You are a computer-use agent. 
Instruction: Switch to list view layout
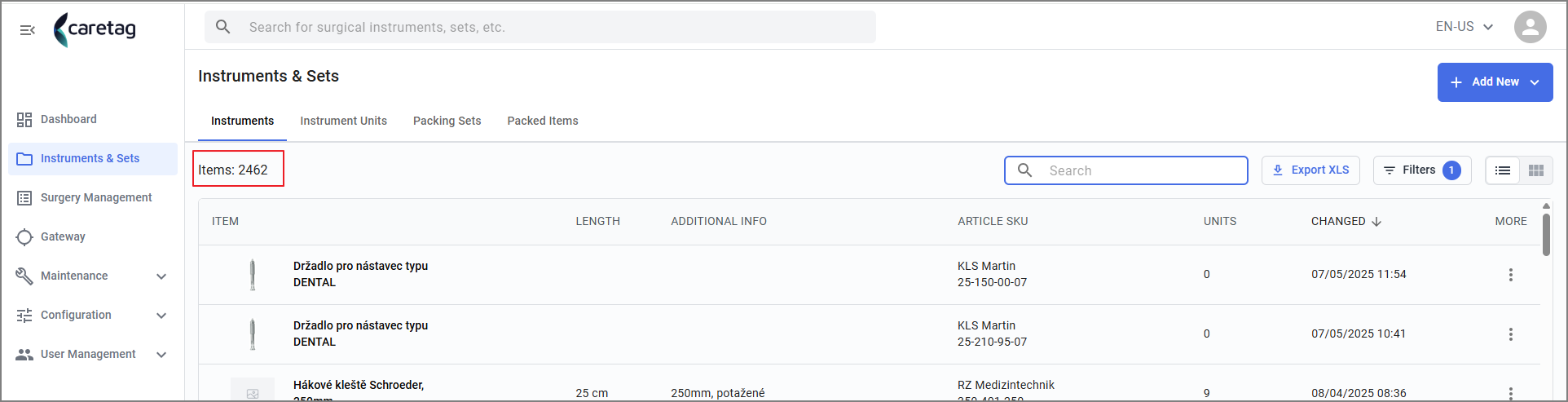[x=1503, y=170]
